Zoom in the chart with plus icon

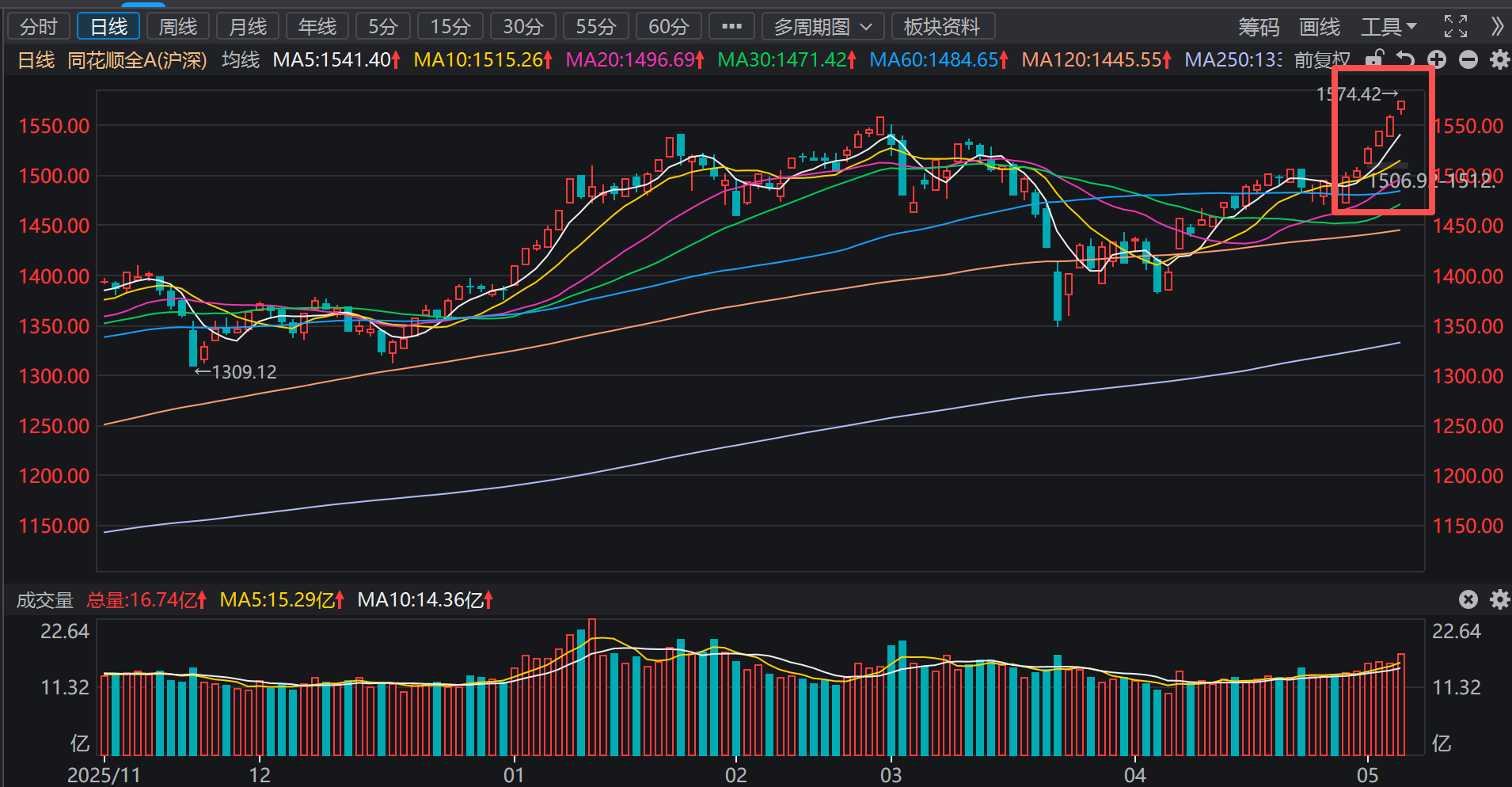1437,59
